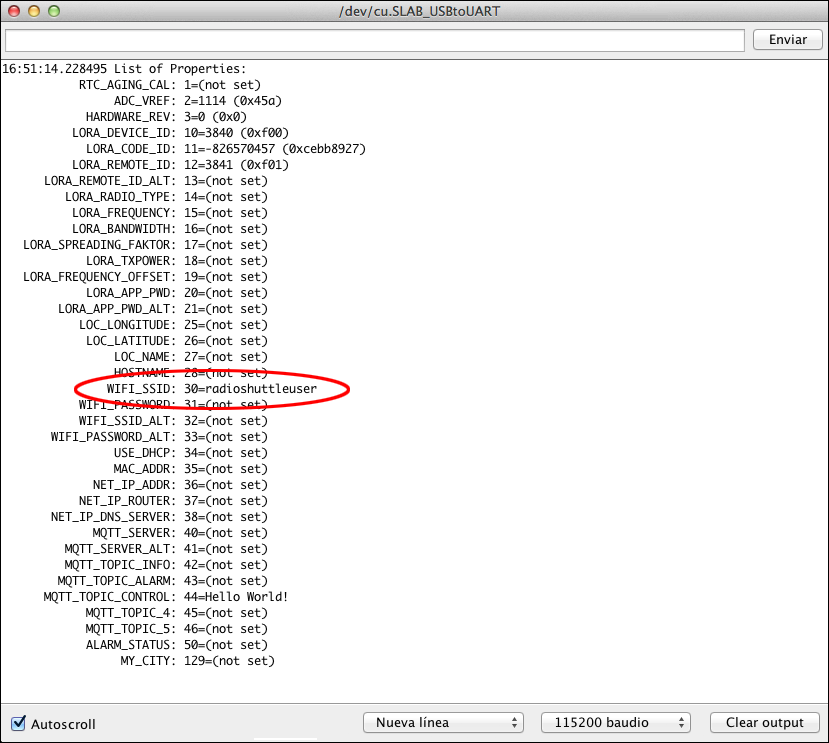Click the ADC_VREF 2=1114 line
Viewport: 829px width, 743px height.
point(198,101)
